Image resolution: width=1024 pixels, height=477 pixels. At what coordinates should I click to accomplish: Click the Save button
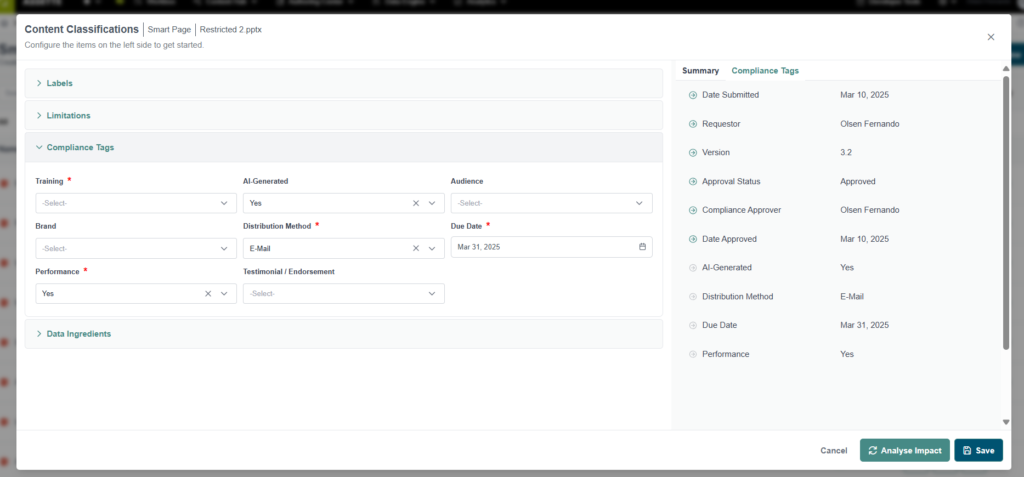click(x=978, y=450)
